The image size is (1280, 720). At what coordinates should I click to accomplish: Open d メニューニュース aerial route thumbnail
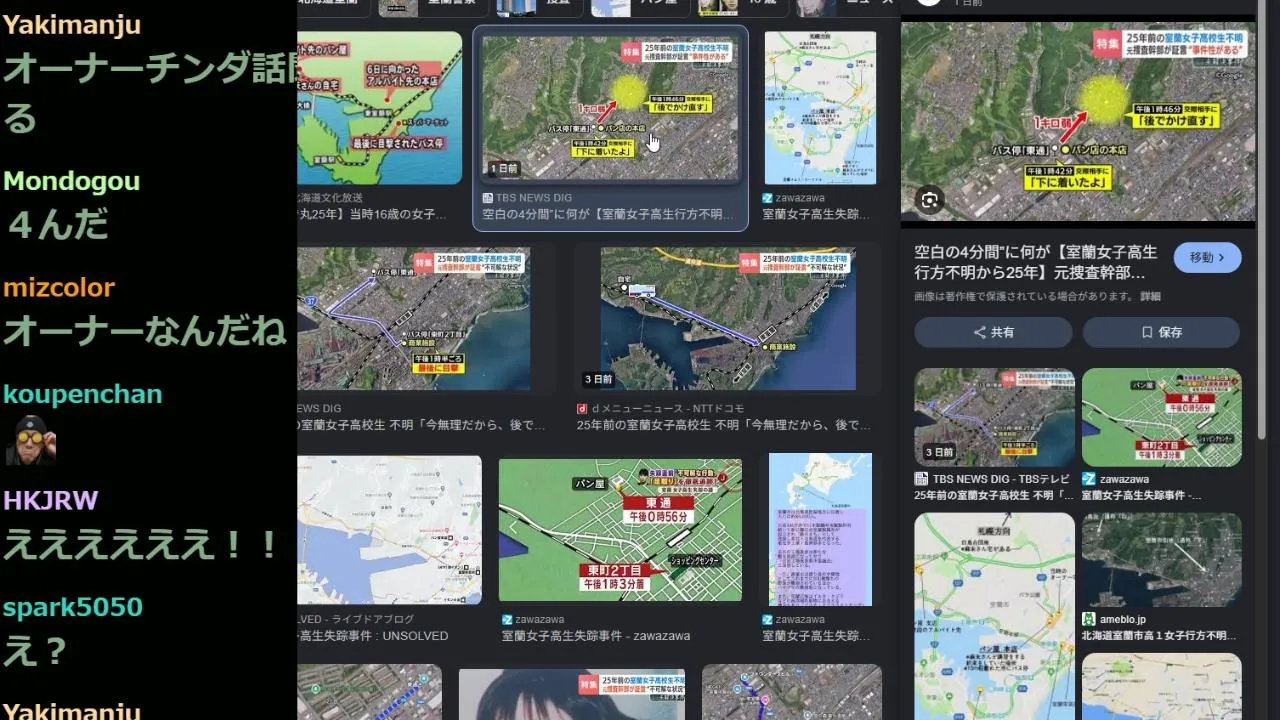click(728, 319)
